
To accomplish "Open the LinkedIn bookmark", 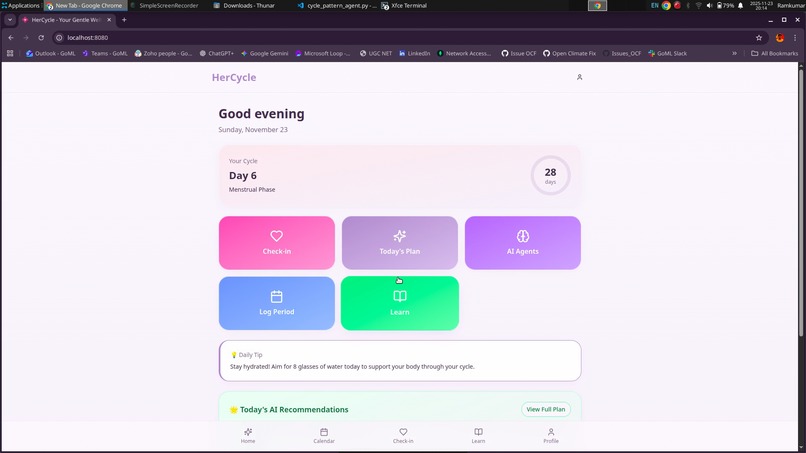I will click(x=415, y=53).
